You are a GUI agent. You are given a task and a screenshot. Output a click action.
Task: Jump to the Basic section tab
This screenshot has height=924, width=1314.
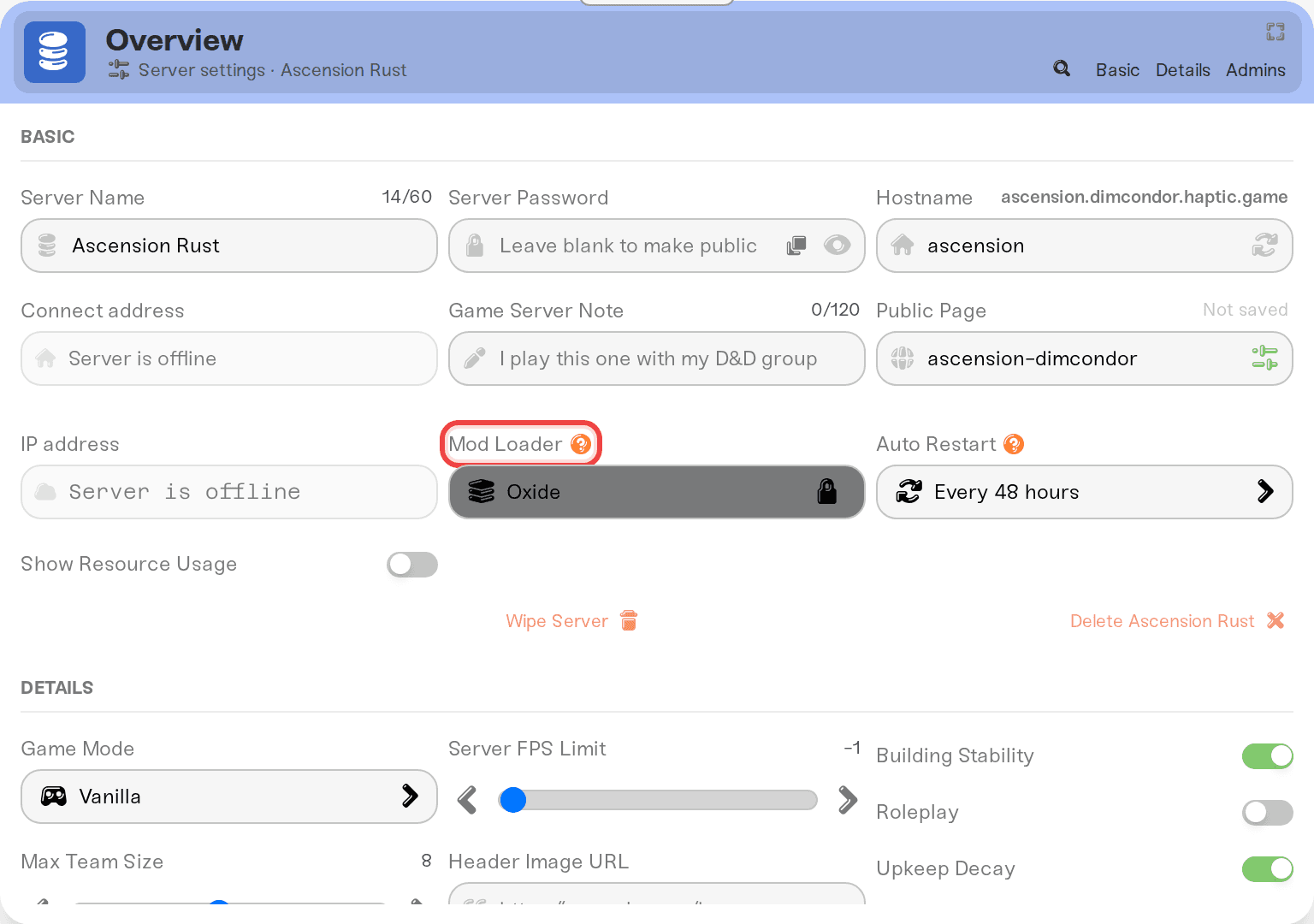(1117, 70)
